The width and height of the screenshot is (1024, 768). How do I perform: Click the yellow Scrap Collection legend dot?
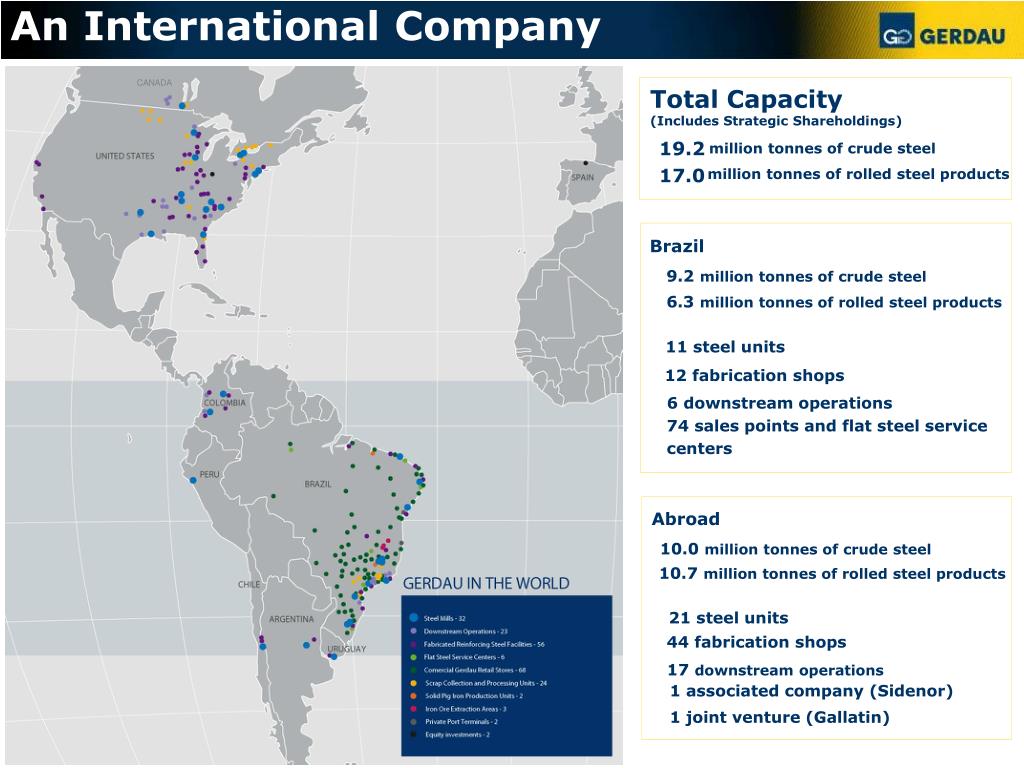coord(413,683)
